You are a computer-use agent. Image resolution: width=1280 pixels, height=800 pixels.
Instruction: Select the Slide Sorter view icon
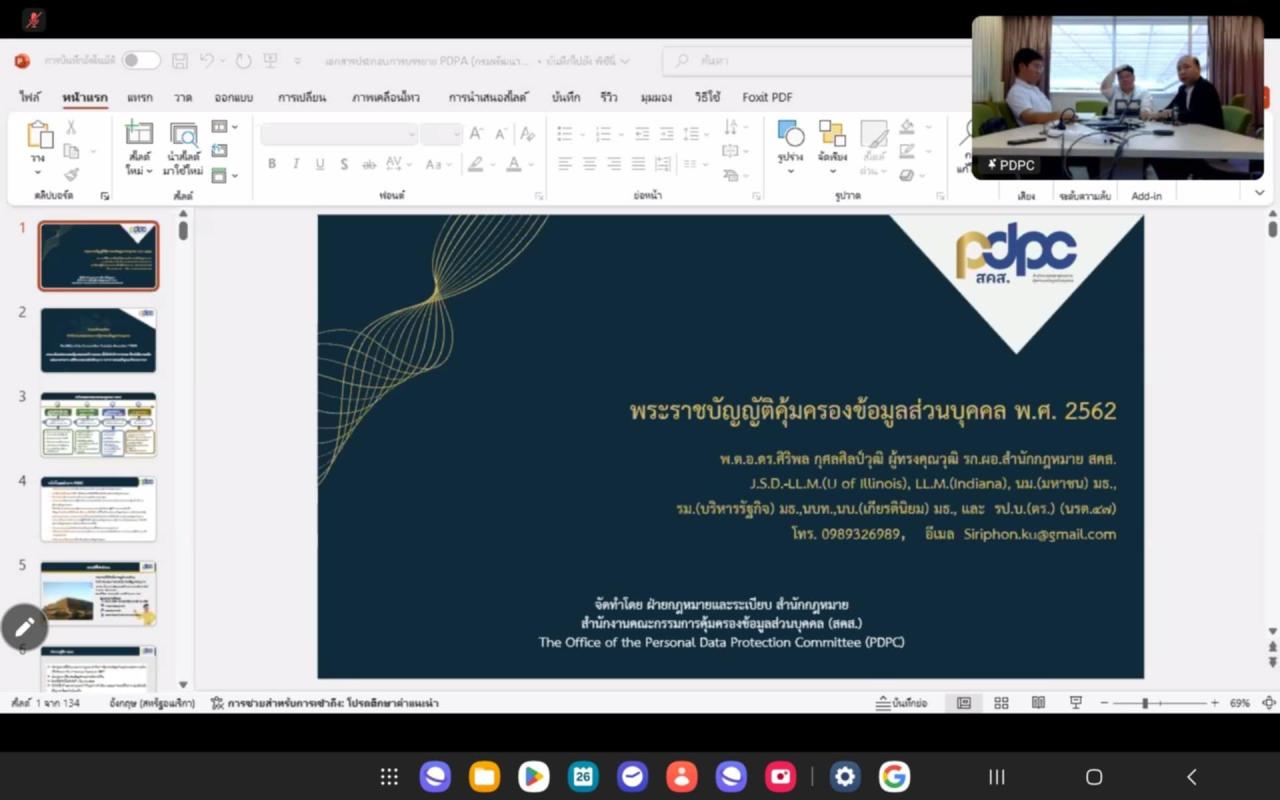coord(1001,703)
